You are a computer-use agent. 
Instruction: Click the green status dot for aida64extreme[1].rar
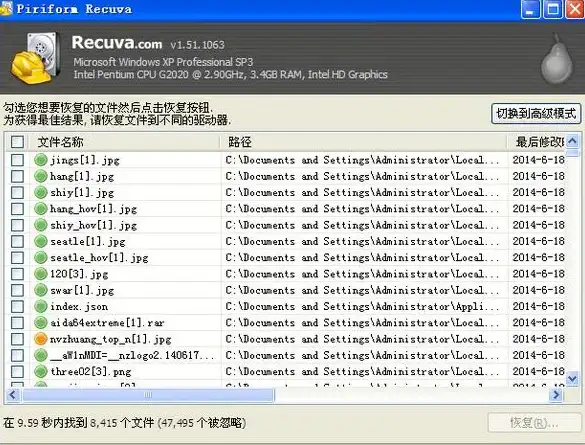point(41,323)
